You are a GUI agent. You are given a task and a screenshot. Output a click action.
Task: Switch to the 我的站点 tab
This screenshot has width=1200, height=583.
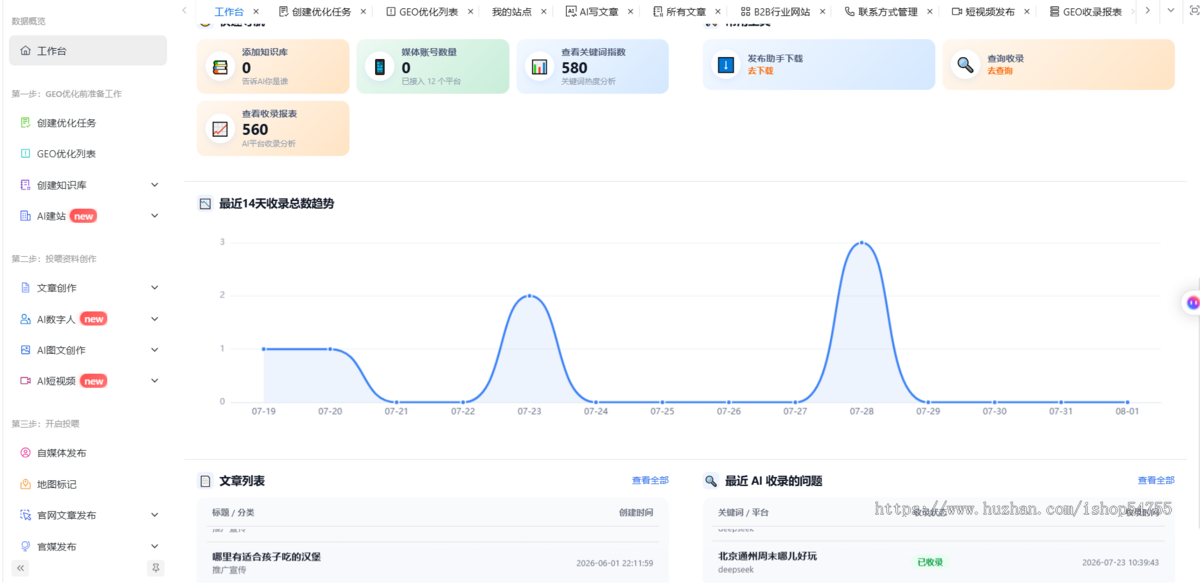511,12
